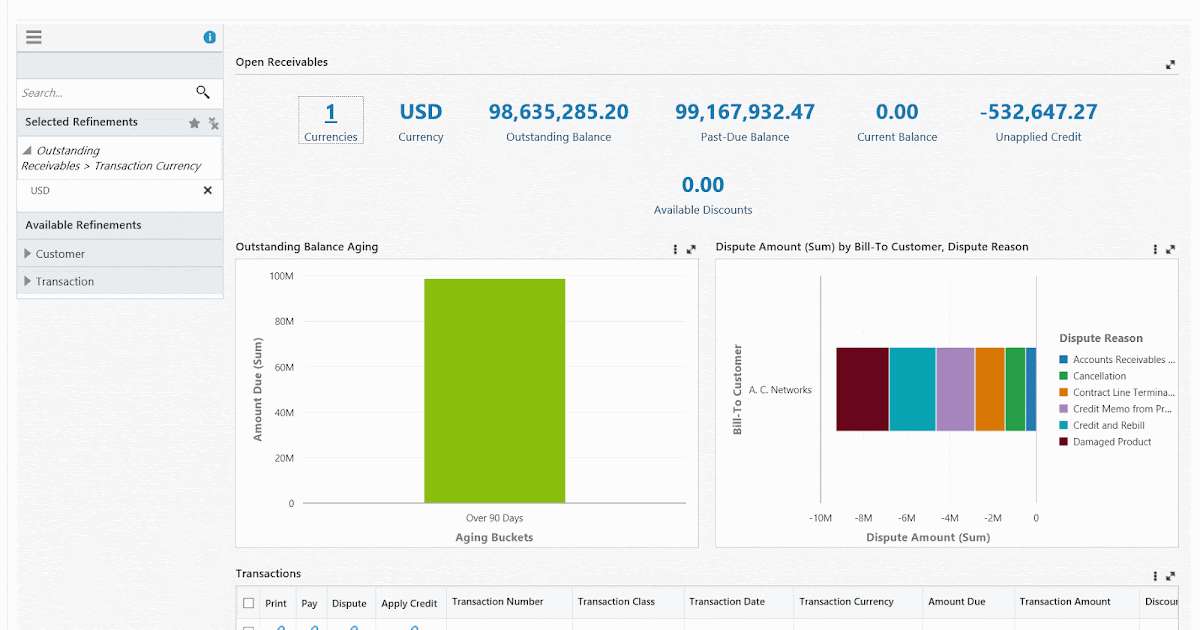Click the search magnifier icon
Screen dimensions: 1200x630
point(203,92)
